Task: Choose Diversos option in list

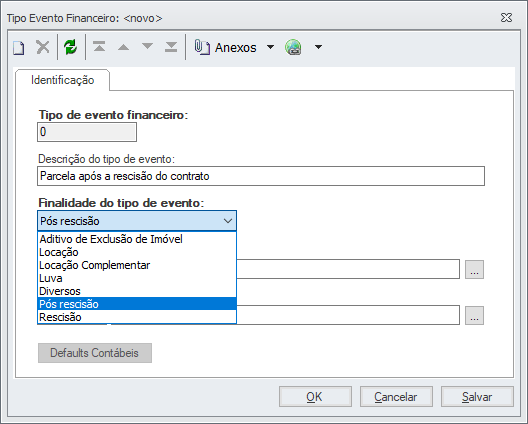Action: (137, 291)
